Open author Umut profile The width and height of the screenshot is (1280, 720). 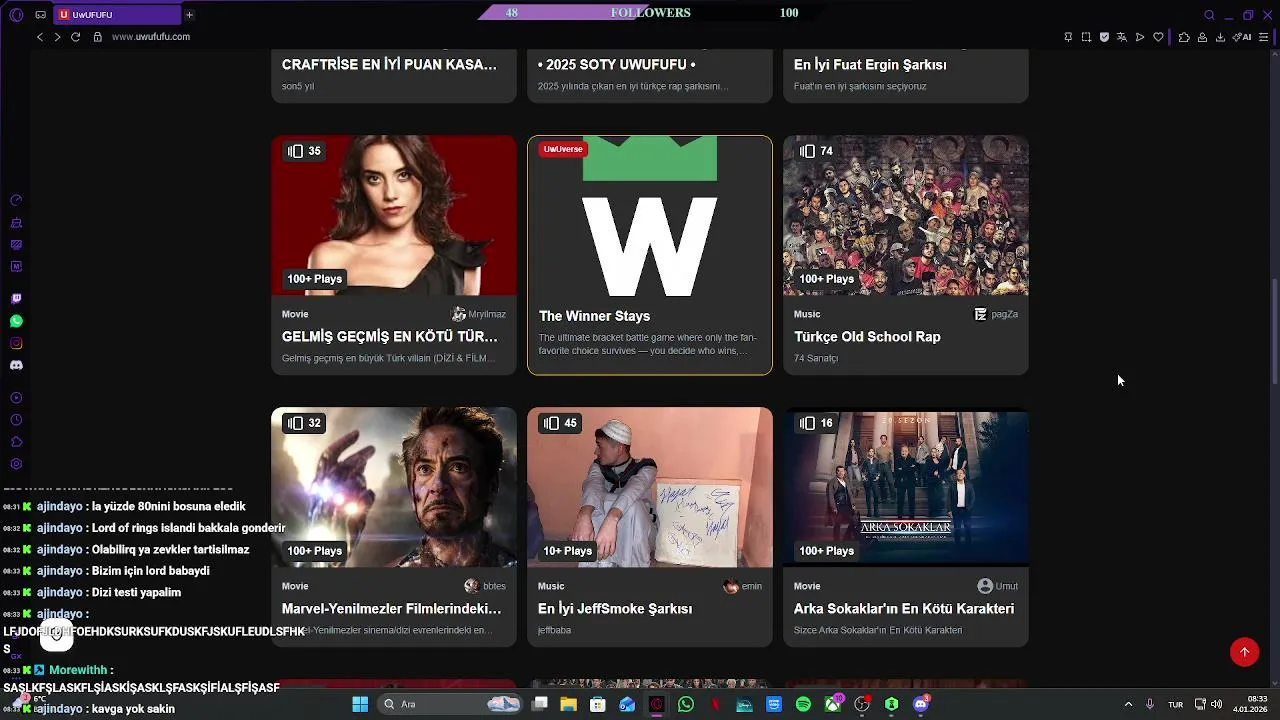click(998, 586)
